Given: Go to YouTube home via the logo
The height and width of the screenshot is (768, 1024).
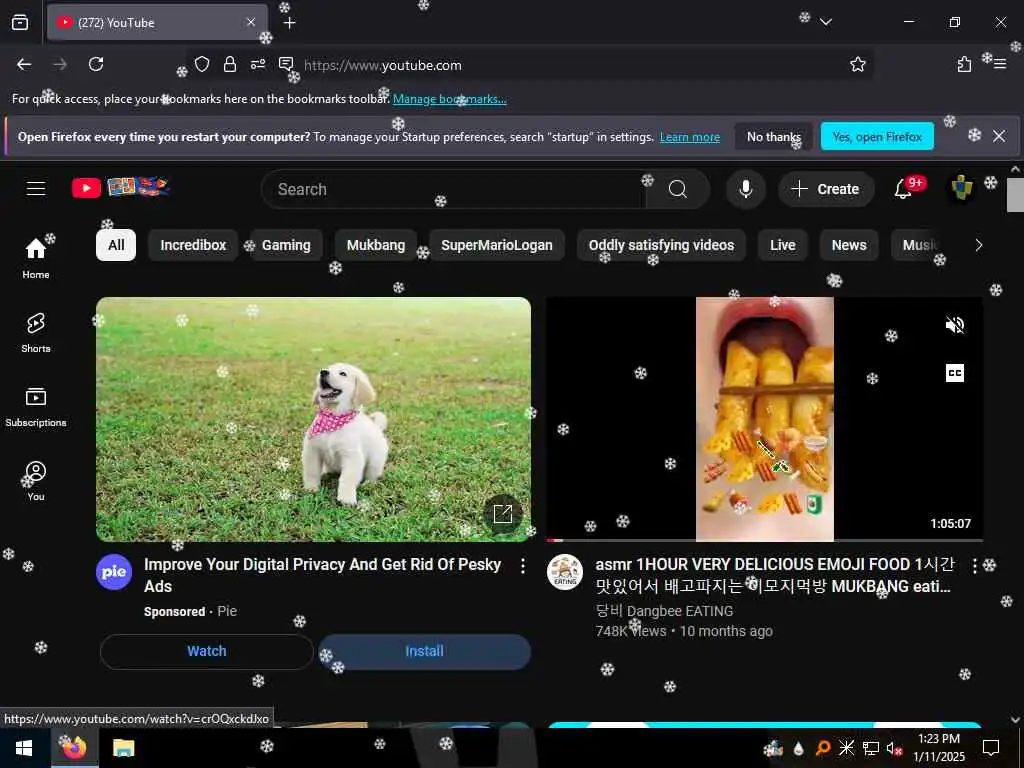Looking at the screenshot, I should pyautogui.click(x=121, y=187).
